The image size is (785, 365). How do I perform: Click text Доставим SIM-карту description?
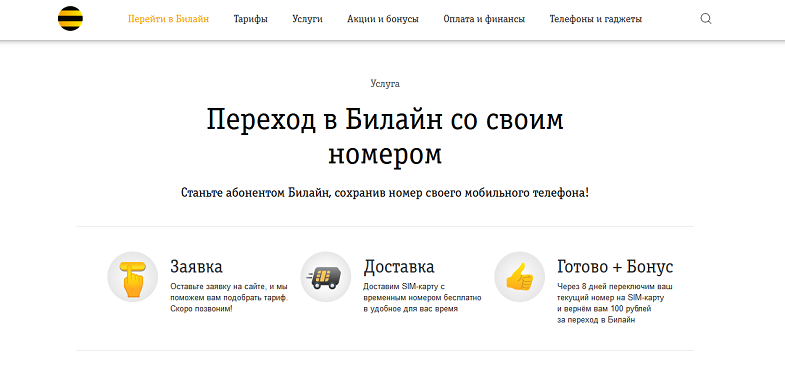[x=423, y=298]
